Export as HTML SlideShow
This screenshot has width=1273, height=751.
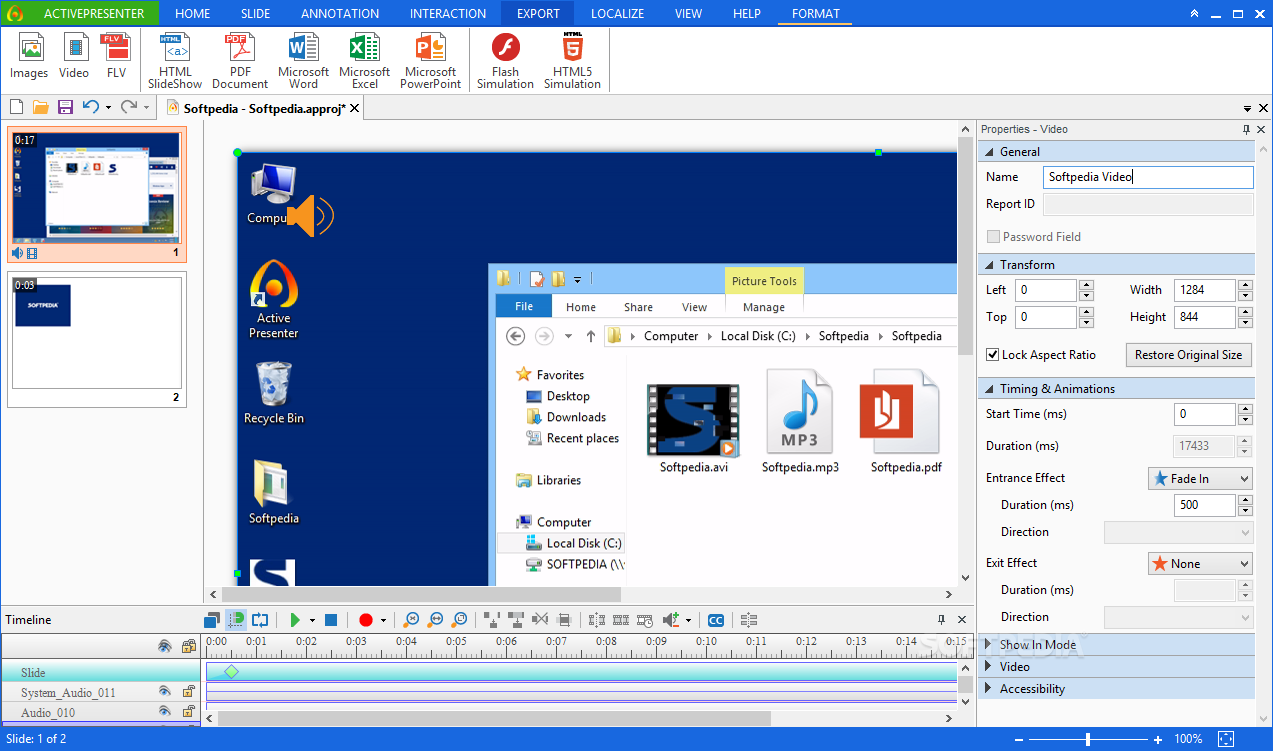click(x=175, y=61)
